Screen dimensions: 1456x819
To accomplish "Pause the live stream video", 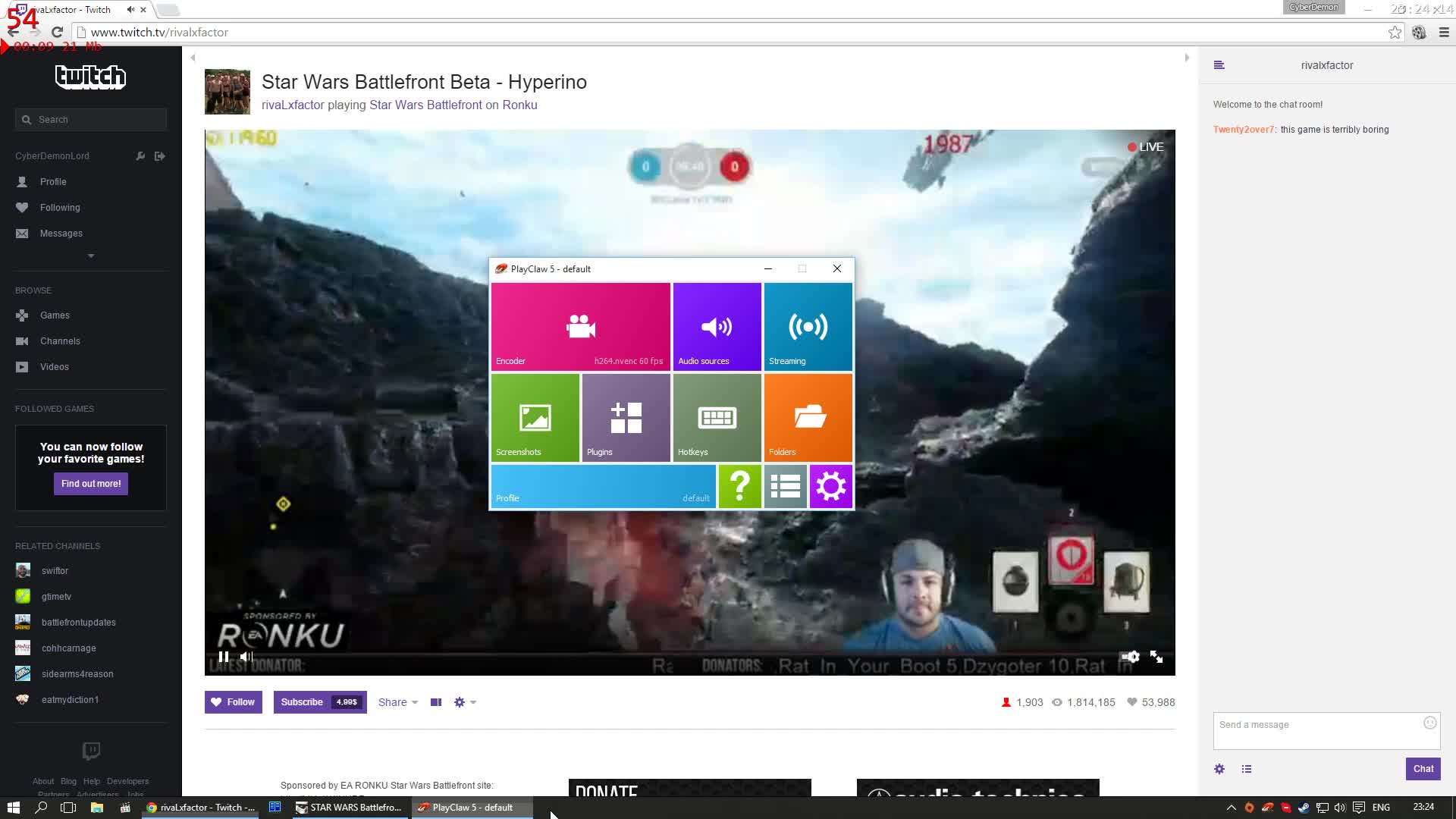I will (224, 657).
